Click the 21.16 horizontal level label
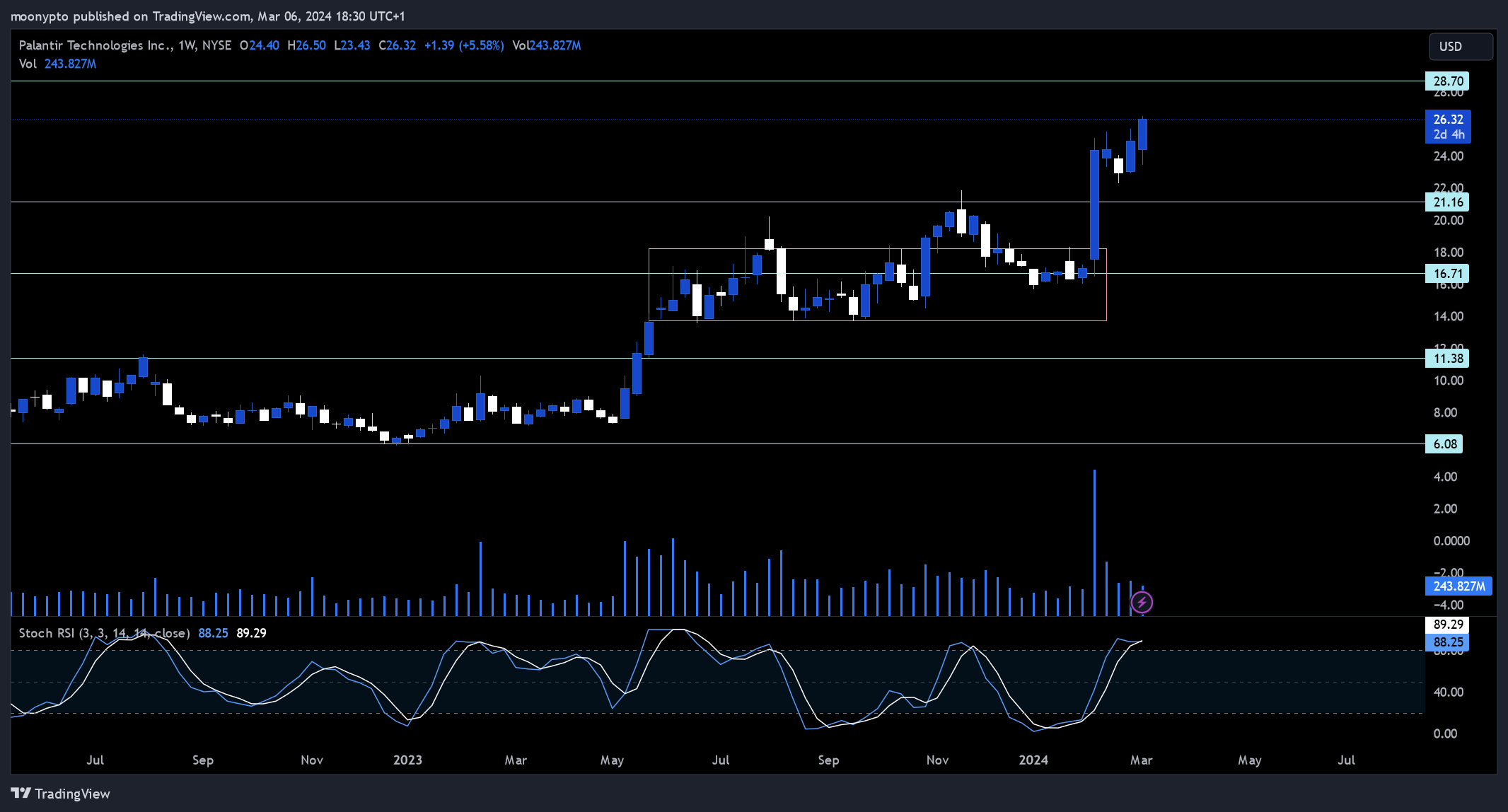This screenshot has width=1508, height=812. tap(1447, 202)
